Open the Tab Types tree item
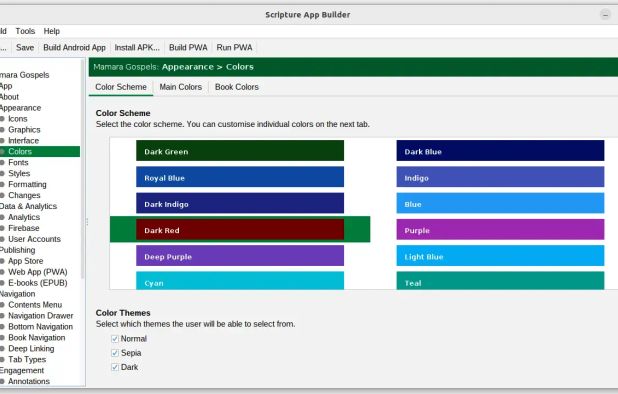 coord(27,359)
